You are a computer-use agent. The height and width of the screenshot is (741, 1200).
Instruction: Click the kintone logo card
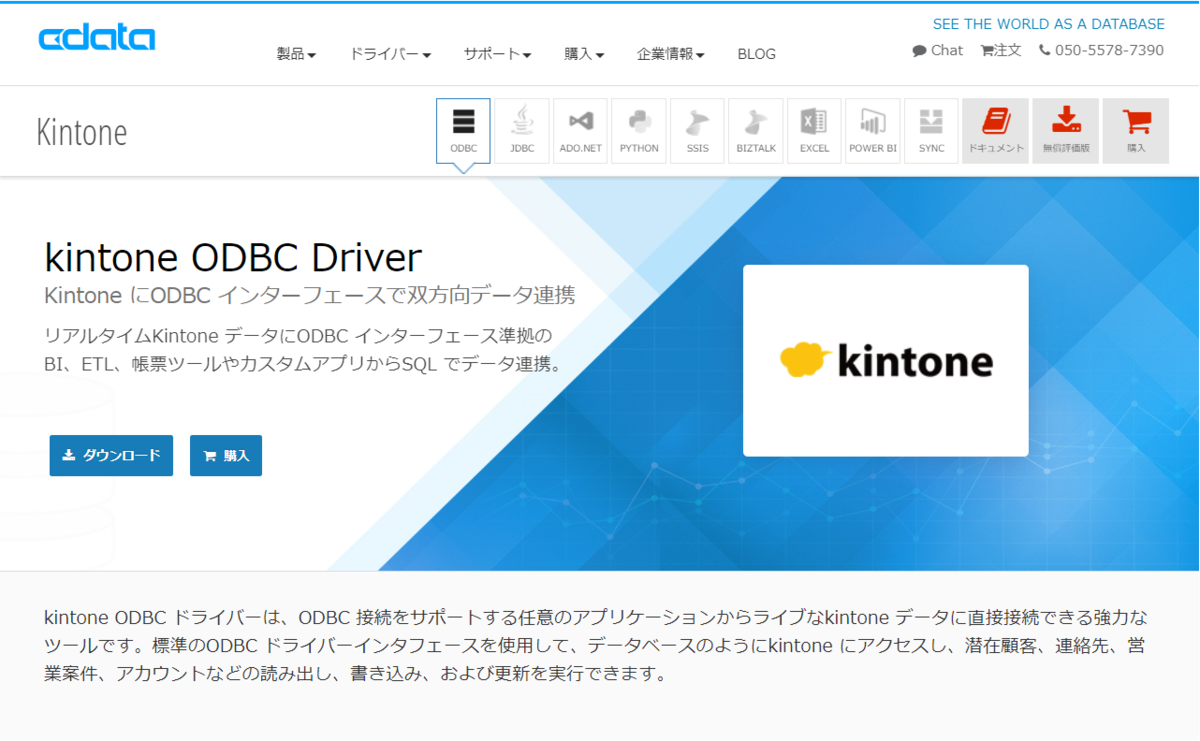(886, 360)
